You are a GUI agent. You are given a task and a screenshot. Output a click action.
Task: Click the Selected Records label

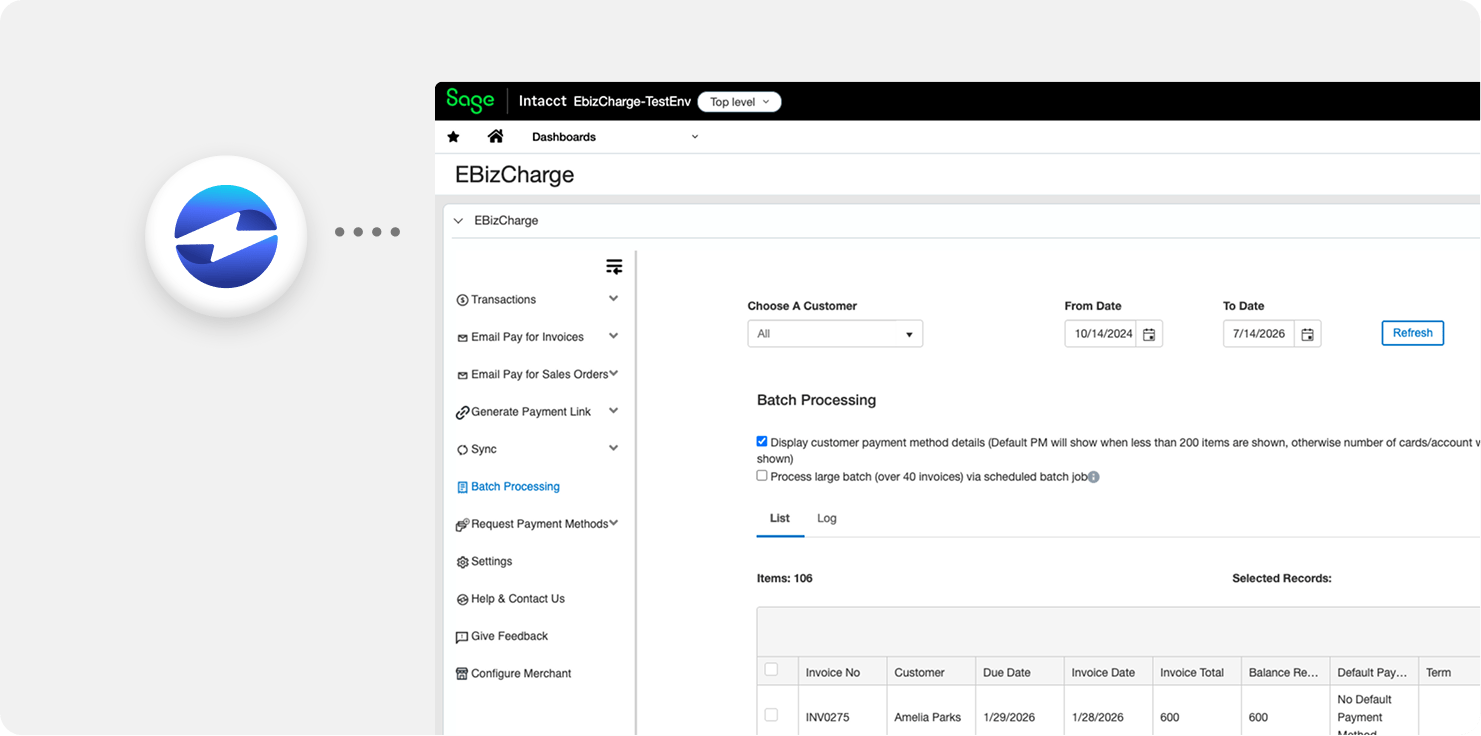click(1282, 578)
